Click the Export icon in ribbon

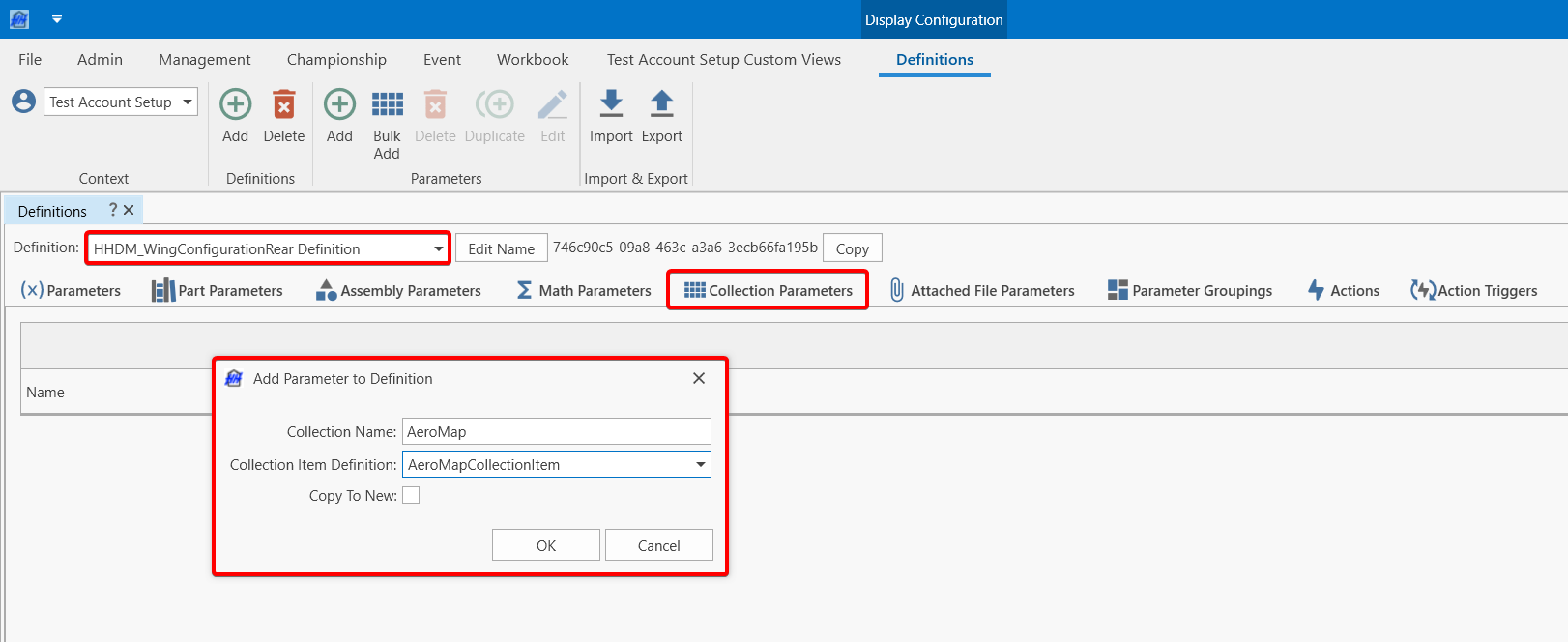click(661, 103)
